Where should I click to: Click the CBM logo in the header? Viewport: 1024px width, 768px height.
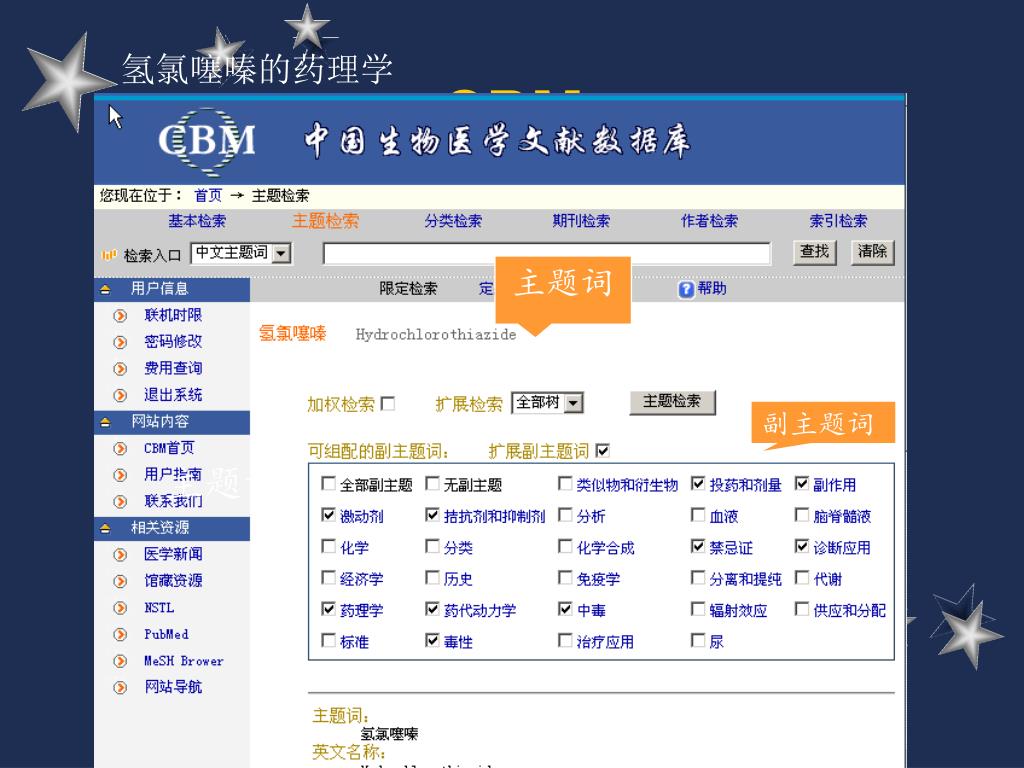(206, 140)
